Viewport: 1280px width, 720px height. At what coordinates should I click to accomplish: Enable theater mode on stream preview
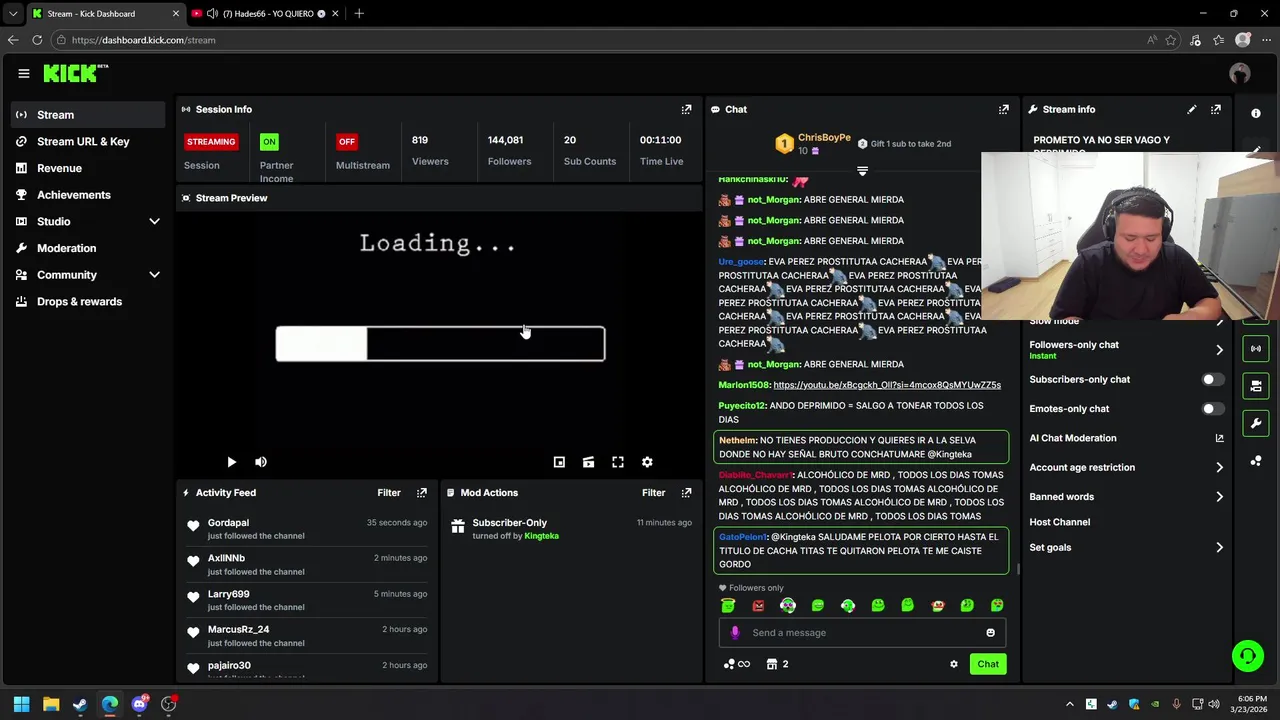[588, 462]
